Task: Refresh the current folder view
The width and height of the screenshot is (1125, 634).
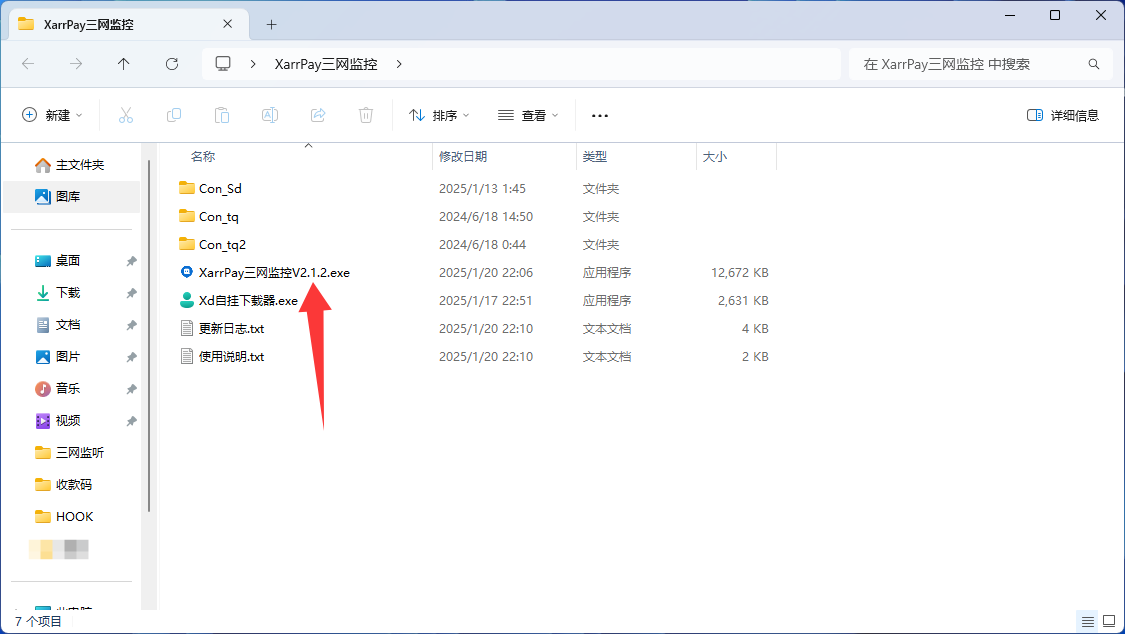Action: click(x=172, y=64)
